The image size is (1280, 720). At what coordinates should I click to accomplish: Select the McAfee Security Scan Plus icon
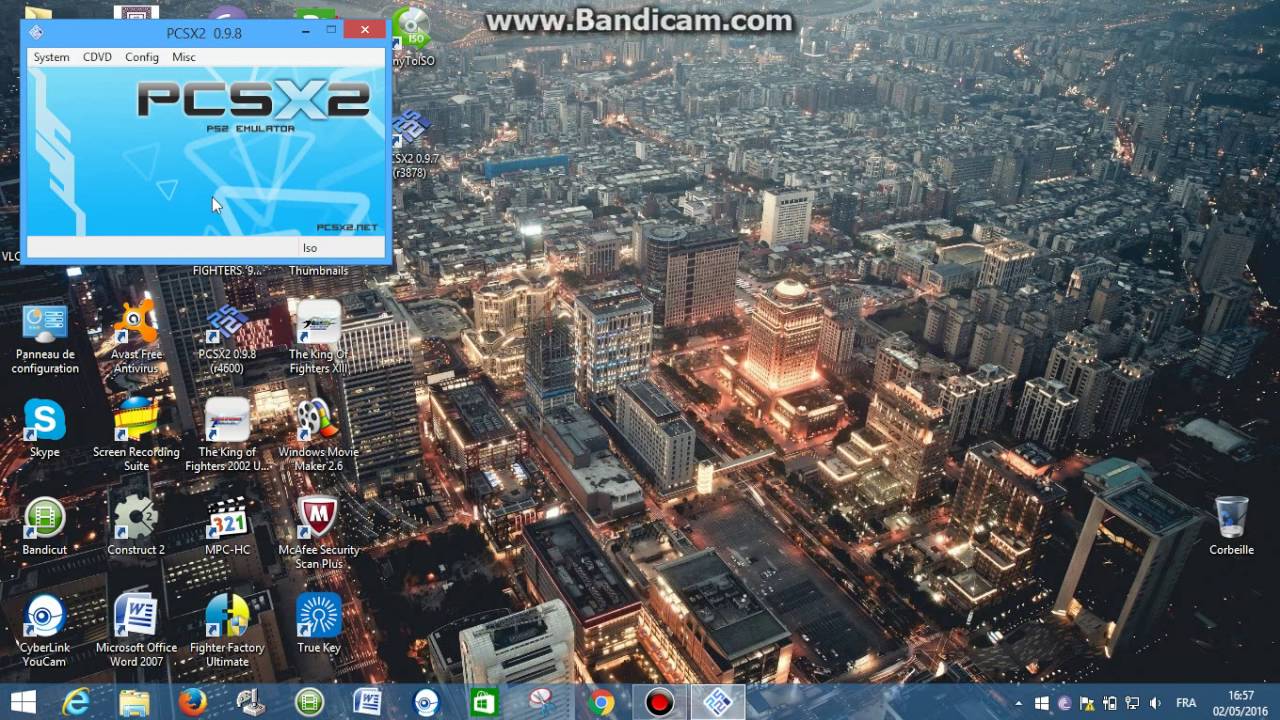318,533
